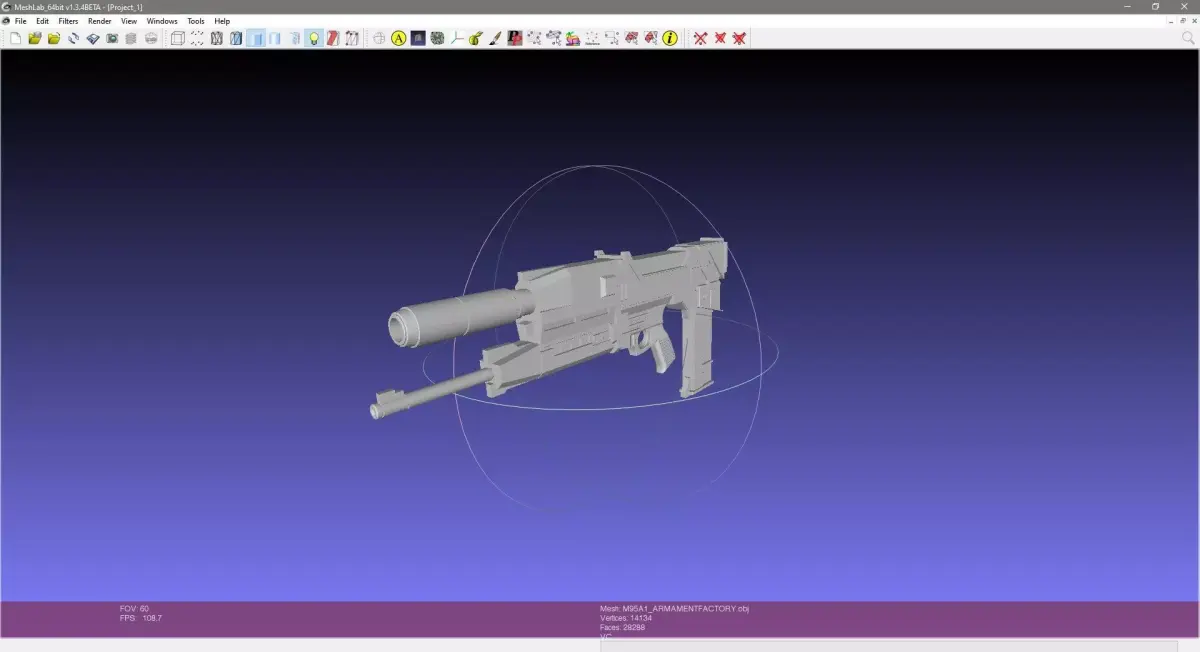Click the search magnifier icon
The width and height of the screenshot is (1200, 652).
[x=1188, y=38]
